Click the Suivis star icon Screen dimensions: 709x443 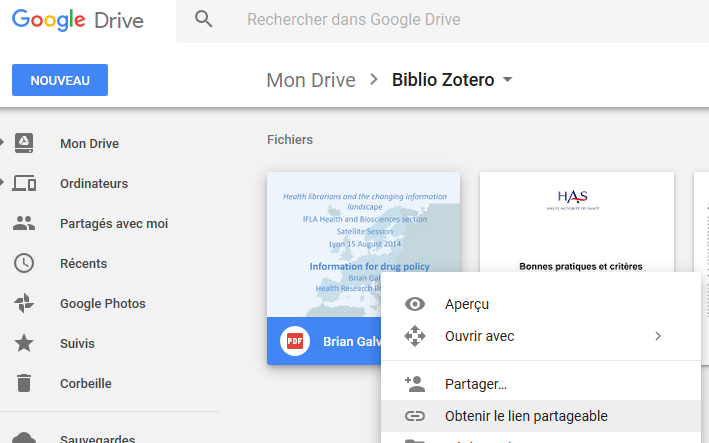[x=24, y=343]
